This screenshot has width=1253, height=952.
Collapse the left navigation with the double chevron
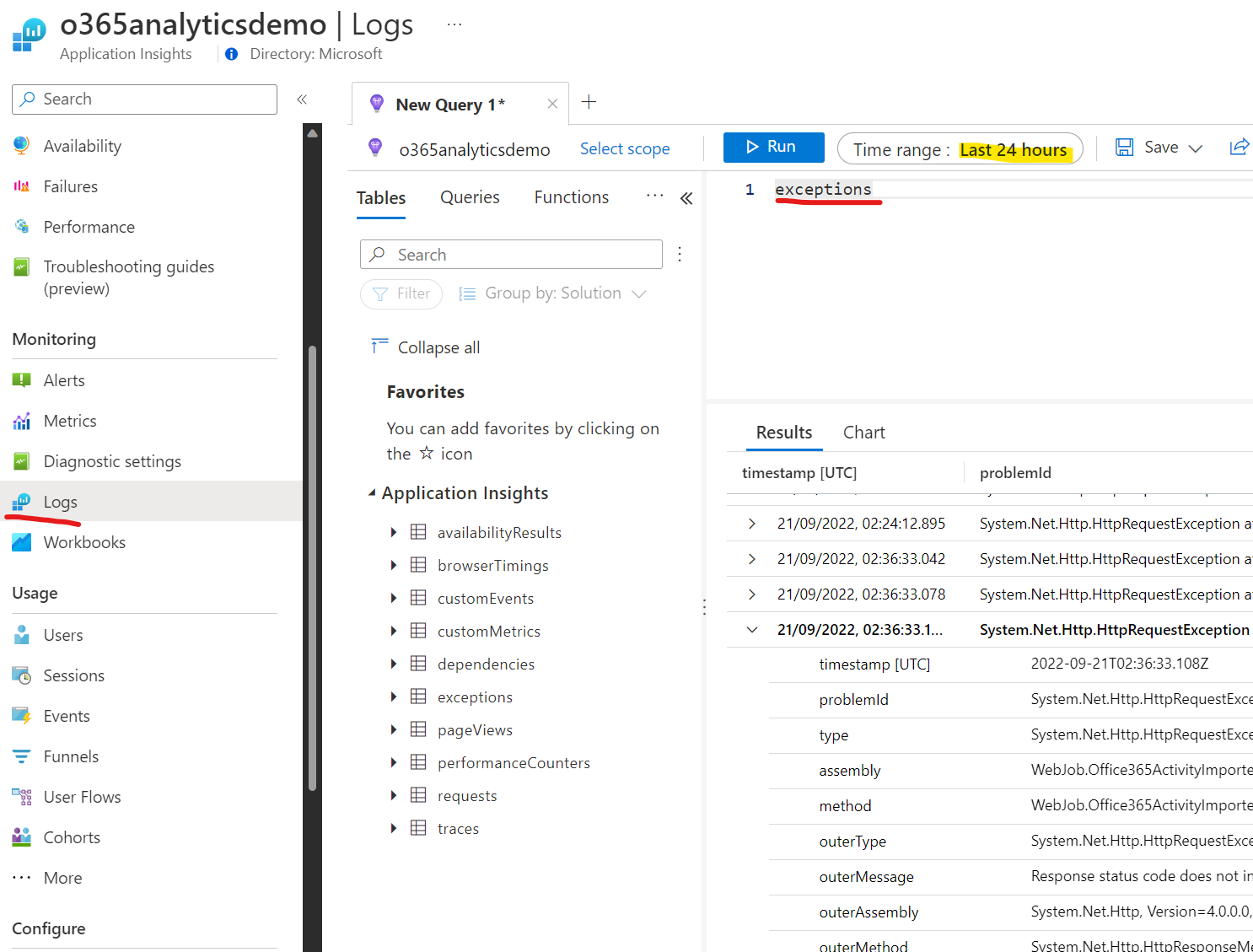pyautogui.click(x=302, y=100)
